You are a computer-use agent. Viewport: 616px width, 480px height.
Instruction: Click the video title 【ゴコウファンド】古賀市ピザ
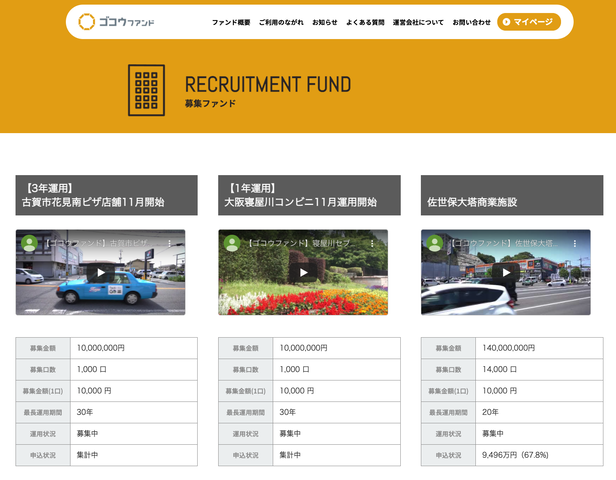pyautogui.click(x=97, y=244)
